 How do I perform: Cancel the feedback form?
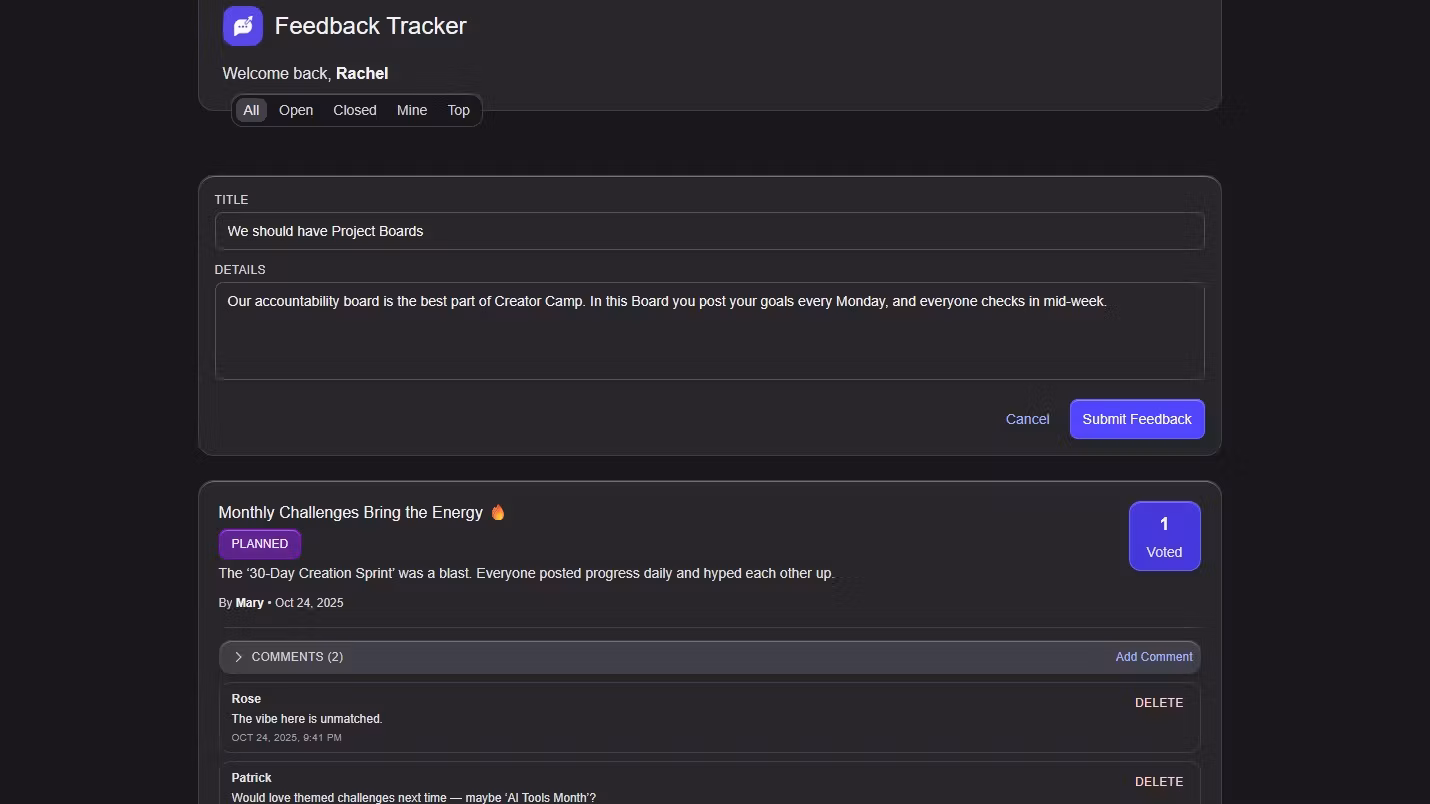[1027, 419]
